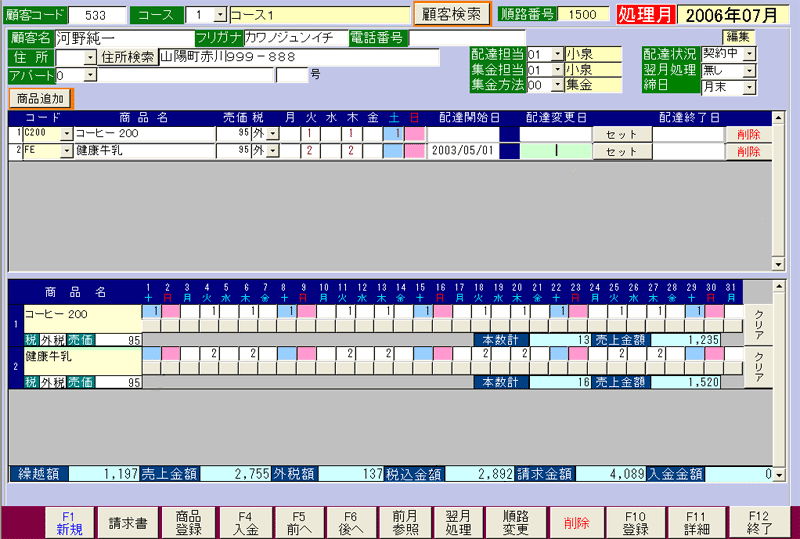This screenshot has width=800, height=539.
Task: Click the F10 登録 button
Action: click(x=636, y=523)
